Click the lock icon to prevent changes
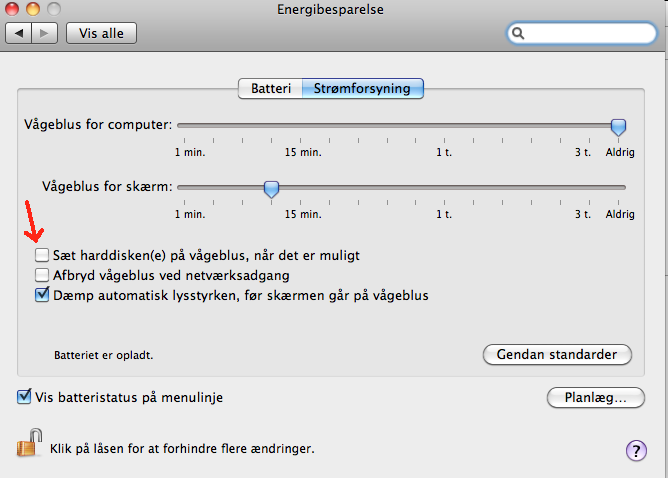Image resolution: width=668 pixels, height=478 pixels. (29, 443)
